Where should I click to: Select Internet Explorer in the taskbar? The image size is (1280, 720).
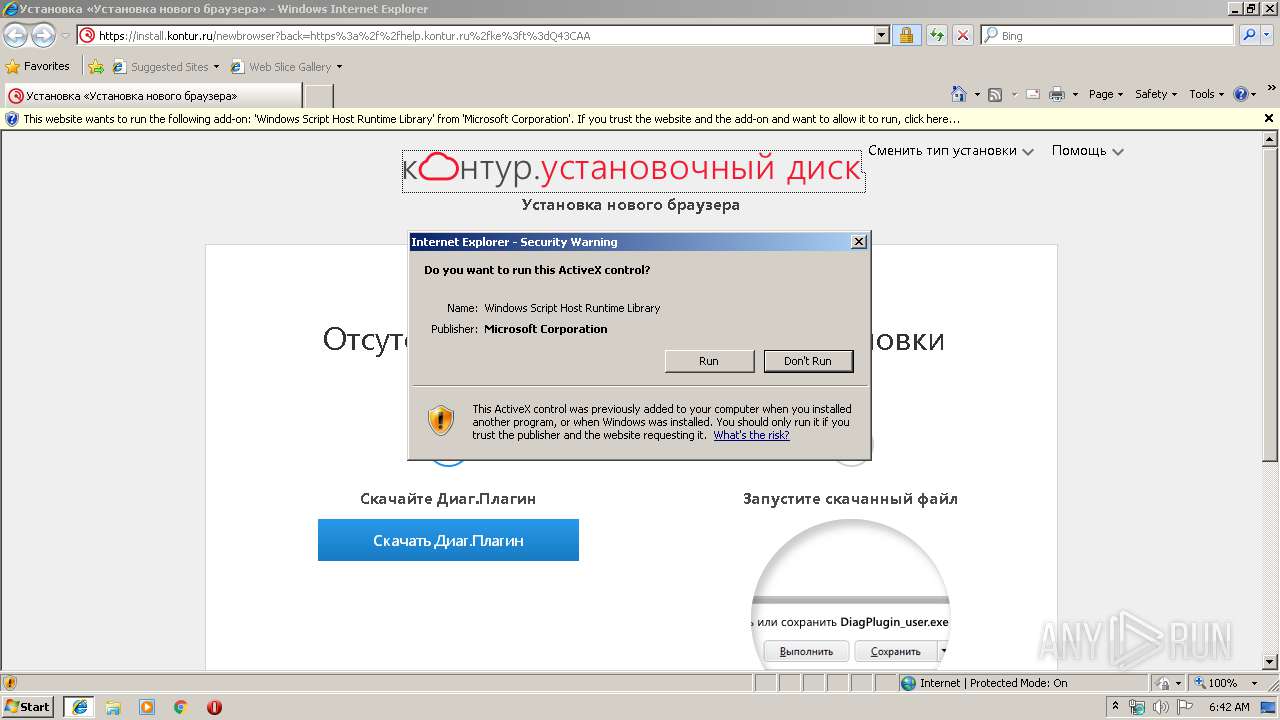coord(80,707)
